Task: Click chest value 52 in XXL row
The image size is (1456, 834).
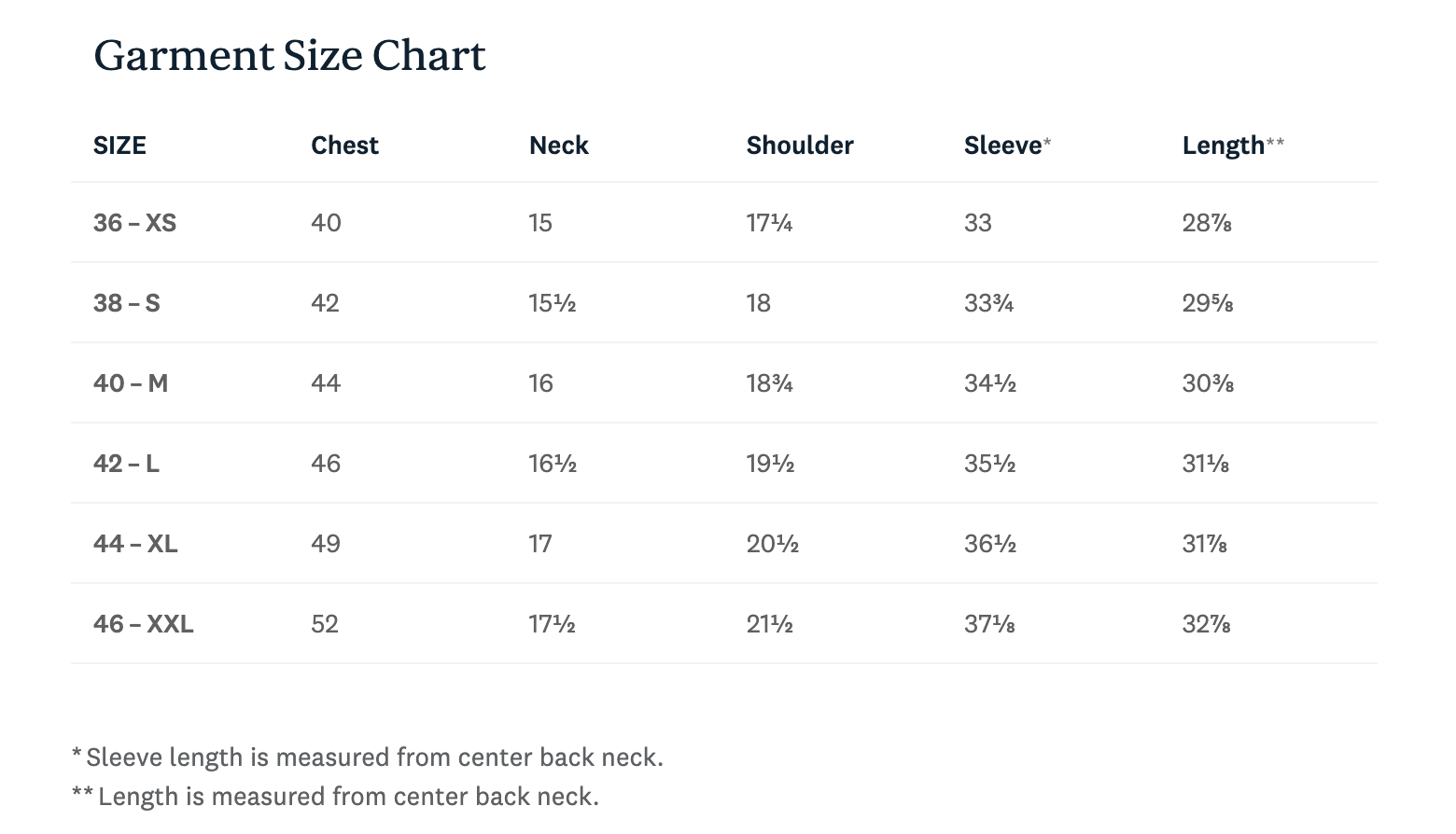Action: 325,624
